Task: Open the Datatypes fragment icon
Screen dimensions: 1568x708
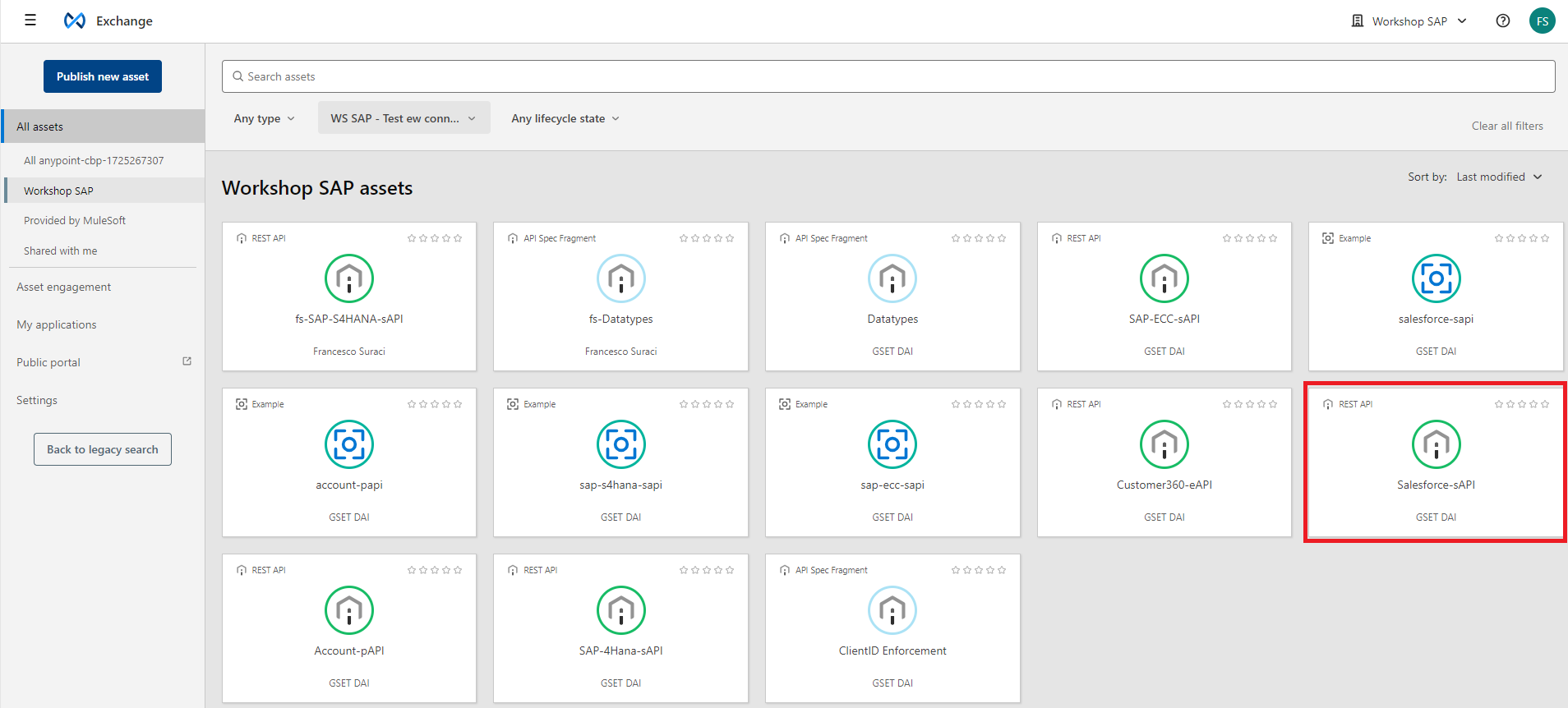Action: point(892,278)
